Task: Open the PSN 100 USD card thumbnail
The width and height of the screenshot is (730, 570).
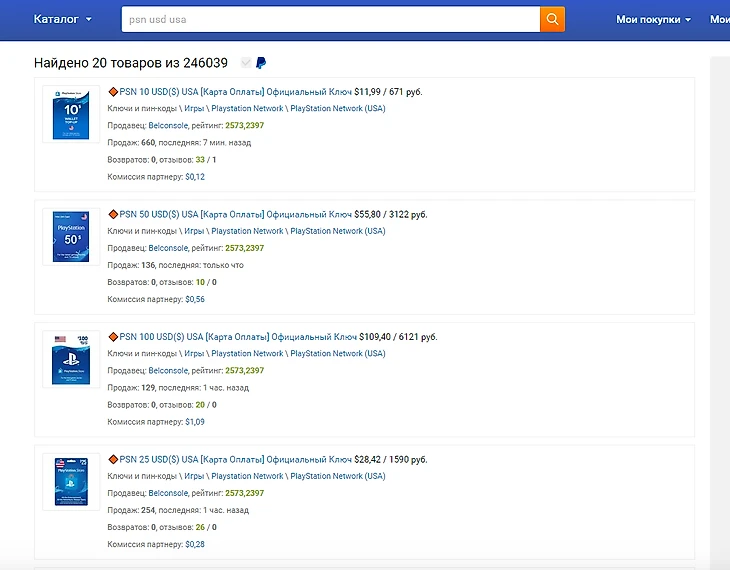Action: [x=73, y=359]
